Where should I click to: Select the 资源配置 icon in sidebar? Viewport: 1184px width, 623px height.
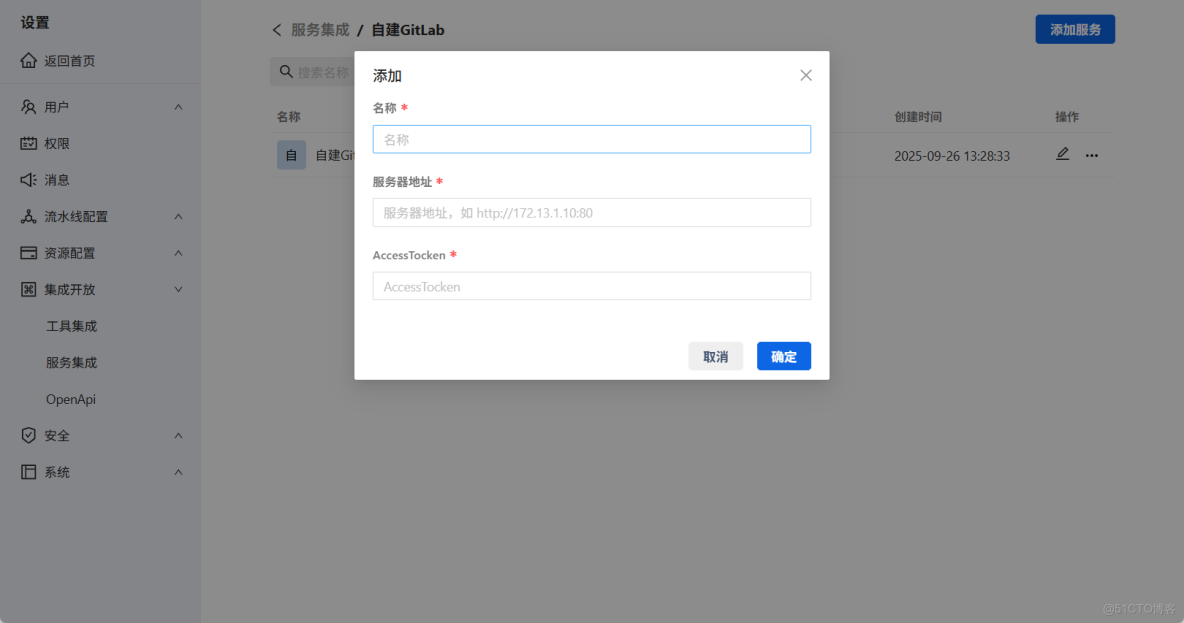click(x=26, y=253)
